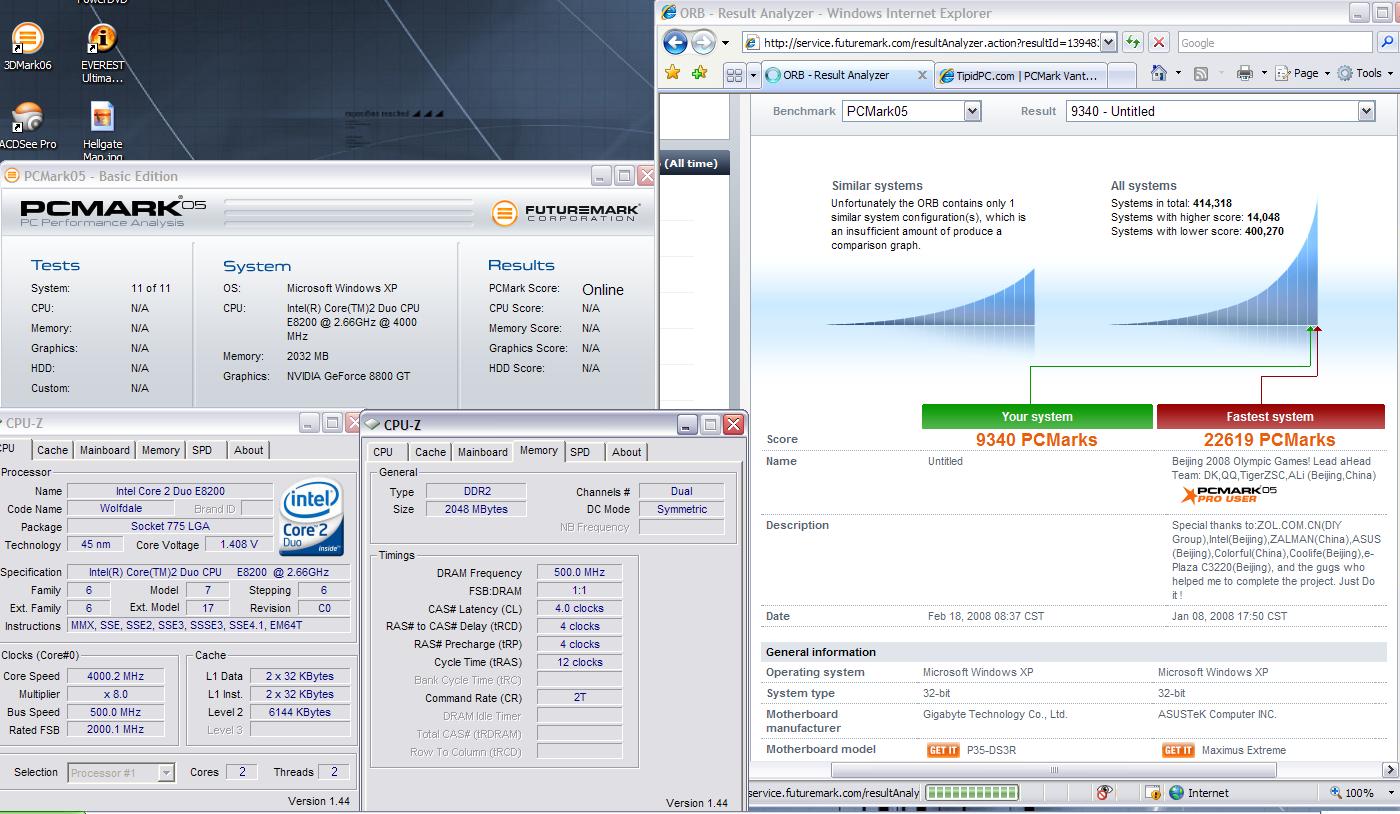Click the 'NVIDIA GeForce 8800 GT' graphics text

click(x=349, y=376)
